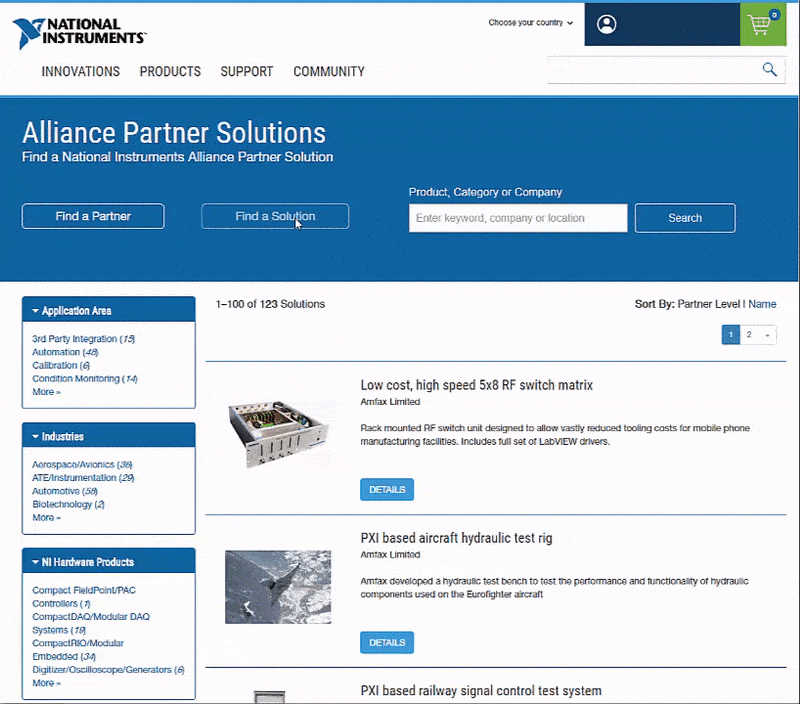This screenshot has height=704, width=800.
Task: Open the SUPPORT menu
Action: 246,72
